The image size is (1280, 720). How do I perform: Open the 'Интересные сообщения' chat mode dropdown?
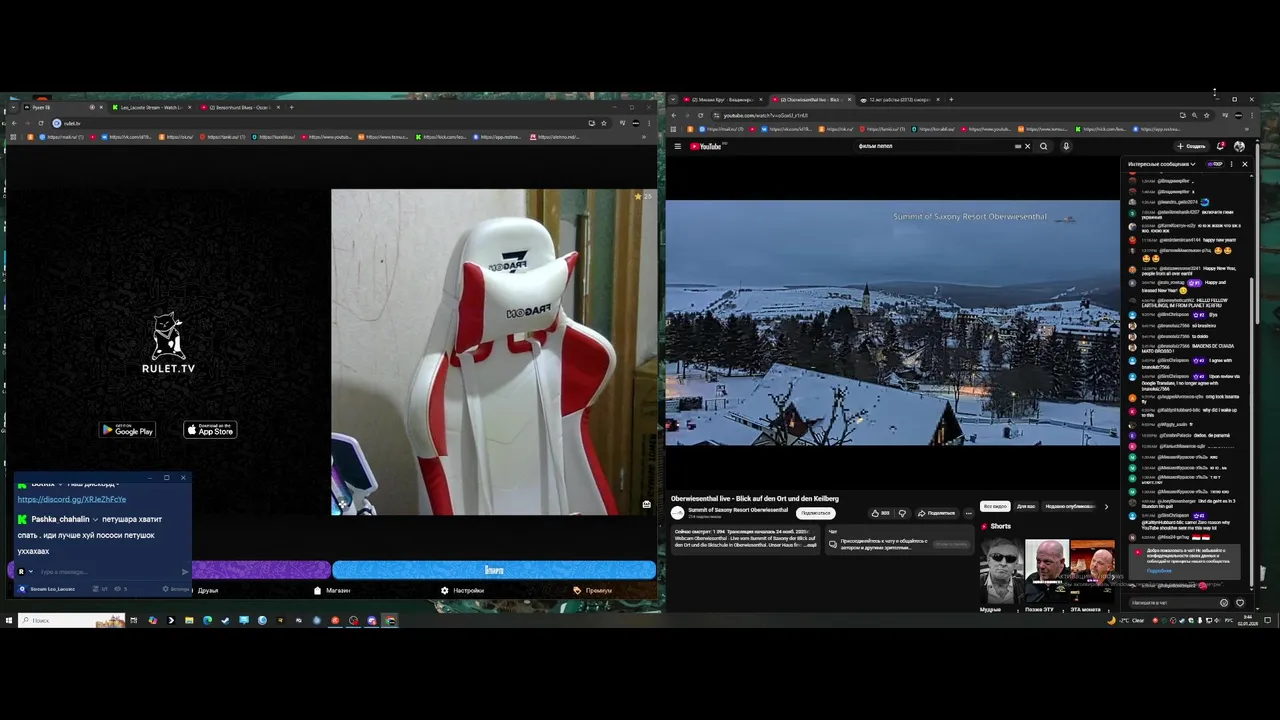(1162, 164)
